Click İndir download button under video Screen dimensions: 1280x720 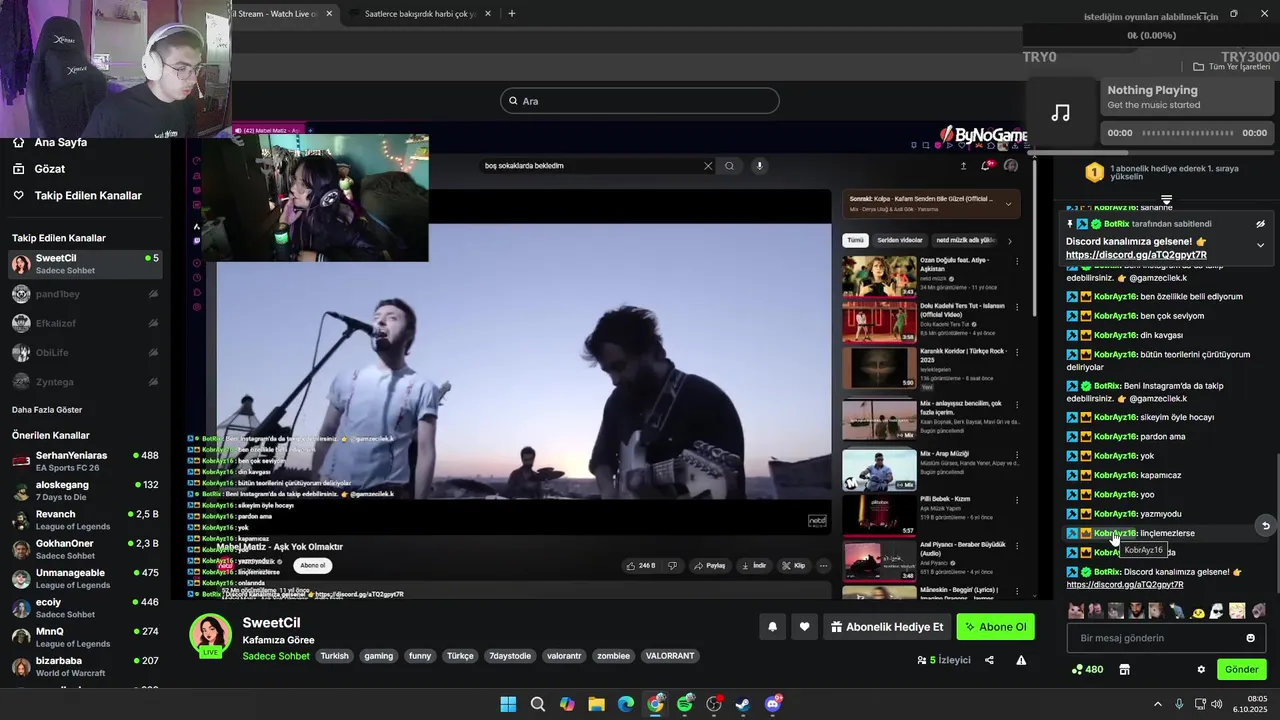pos(754,565)
